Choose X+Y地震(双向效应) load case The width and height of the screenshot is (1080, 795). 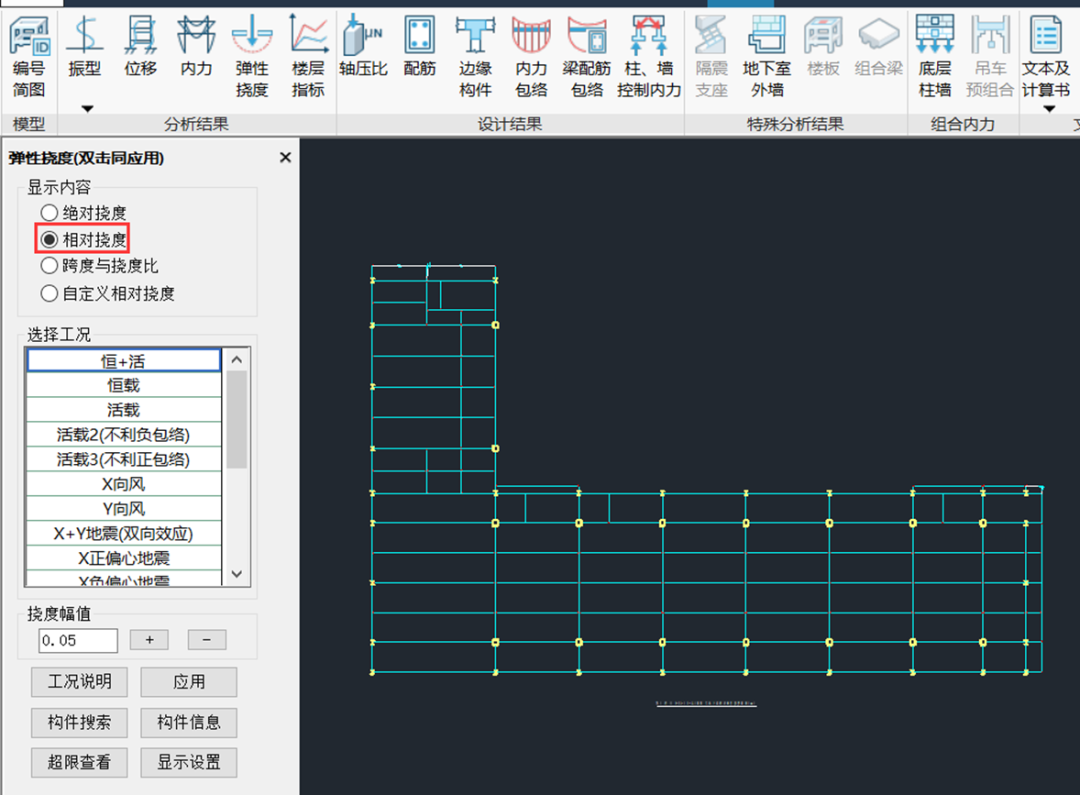123,534
